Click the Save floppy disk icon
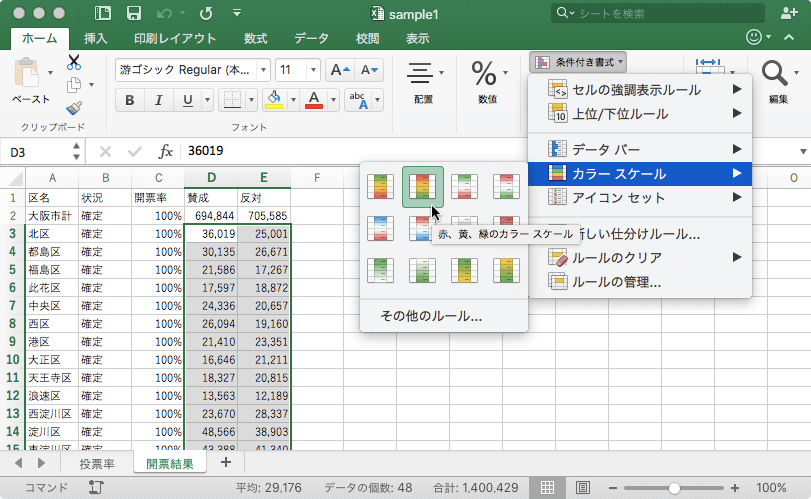The image size is (811, 499). [134, 13]
